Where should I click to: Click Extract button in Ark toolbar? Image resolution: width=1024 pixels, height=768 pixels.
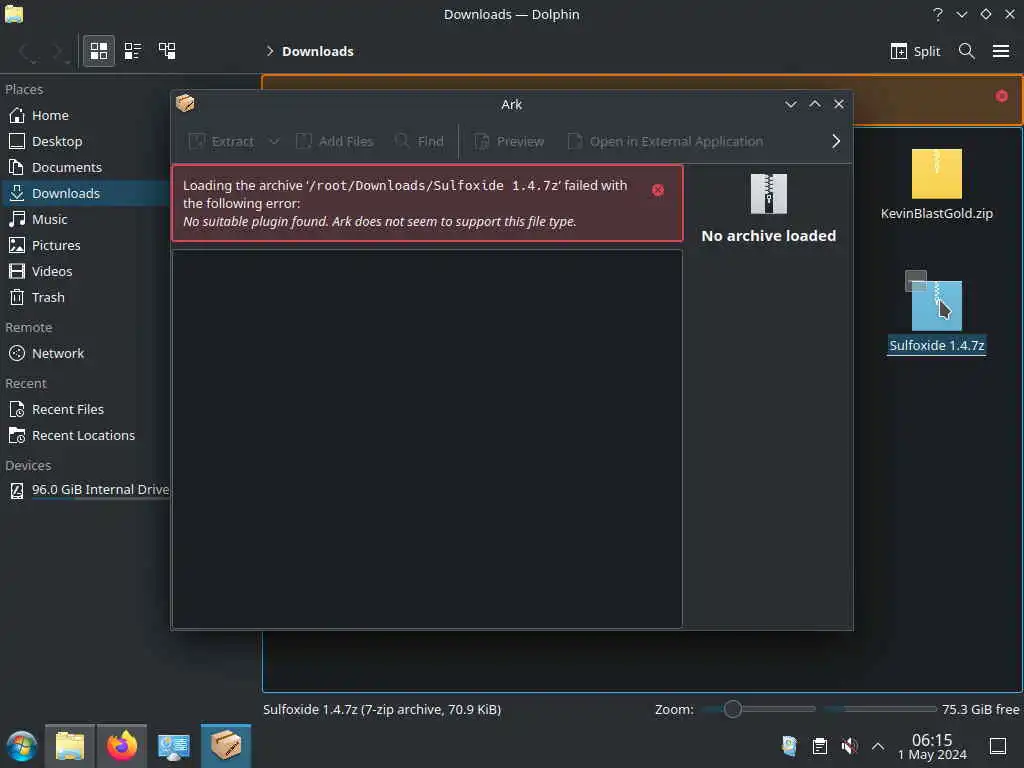tap(222, 141)
